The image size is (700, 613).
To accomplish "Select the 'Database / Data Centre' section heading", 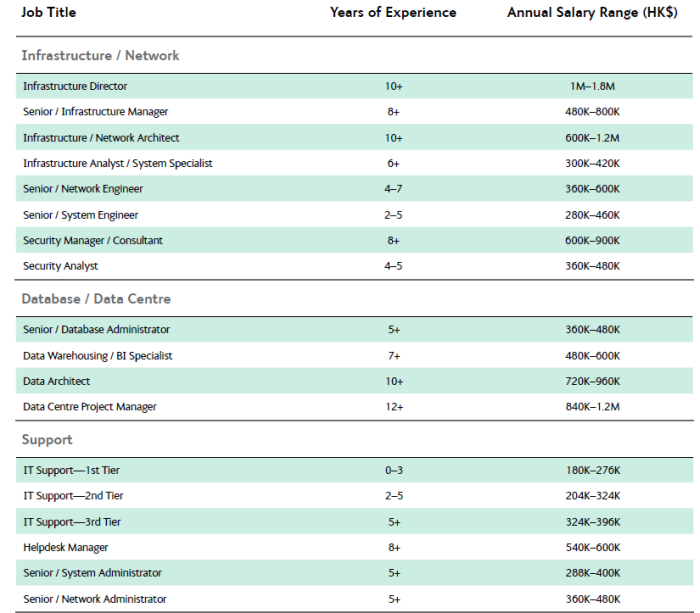I will click(x=96, y=299).
